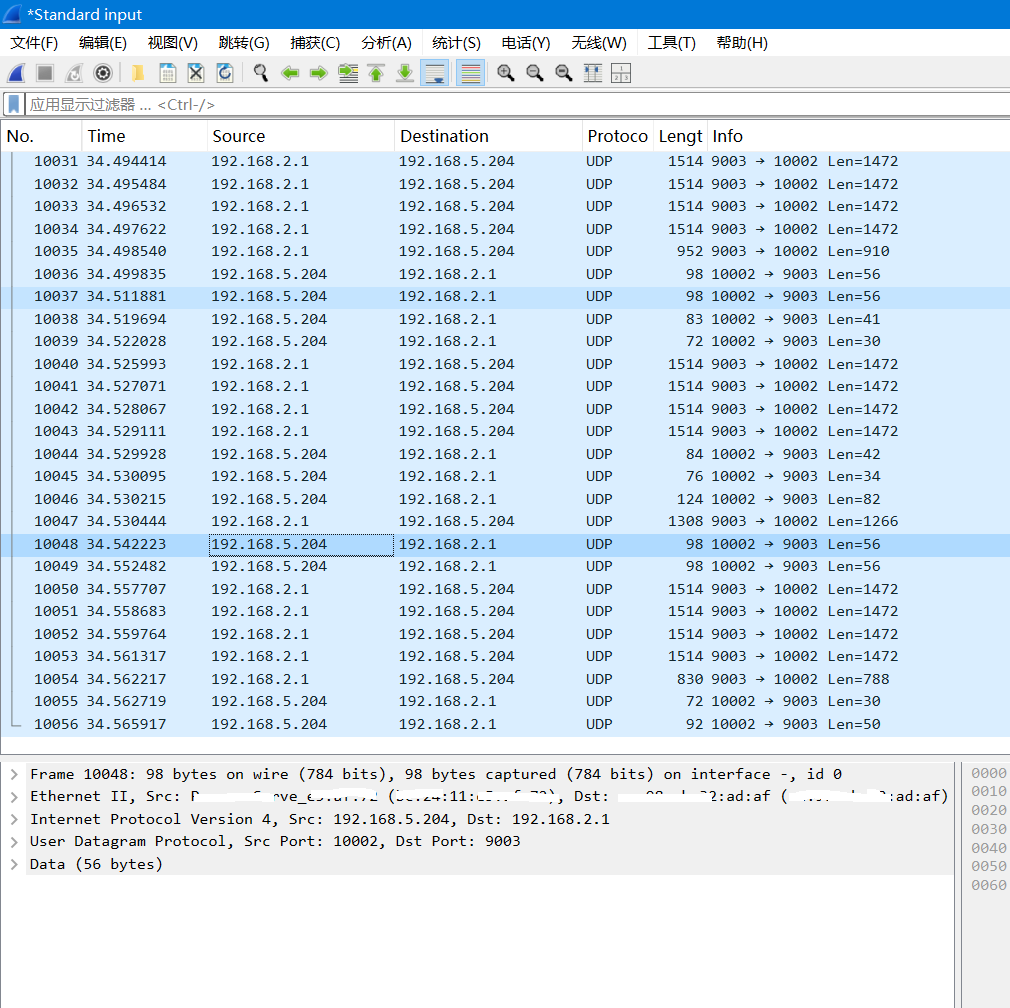The height and width of the screenshot is (1008, 1010).
Task: Reset text to normal size
Action: (x=564, y=73)
